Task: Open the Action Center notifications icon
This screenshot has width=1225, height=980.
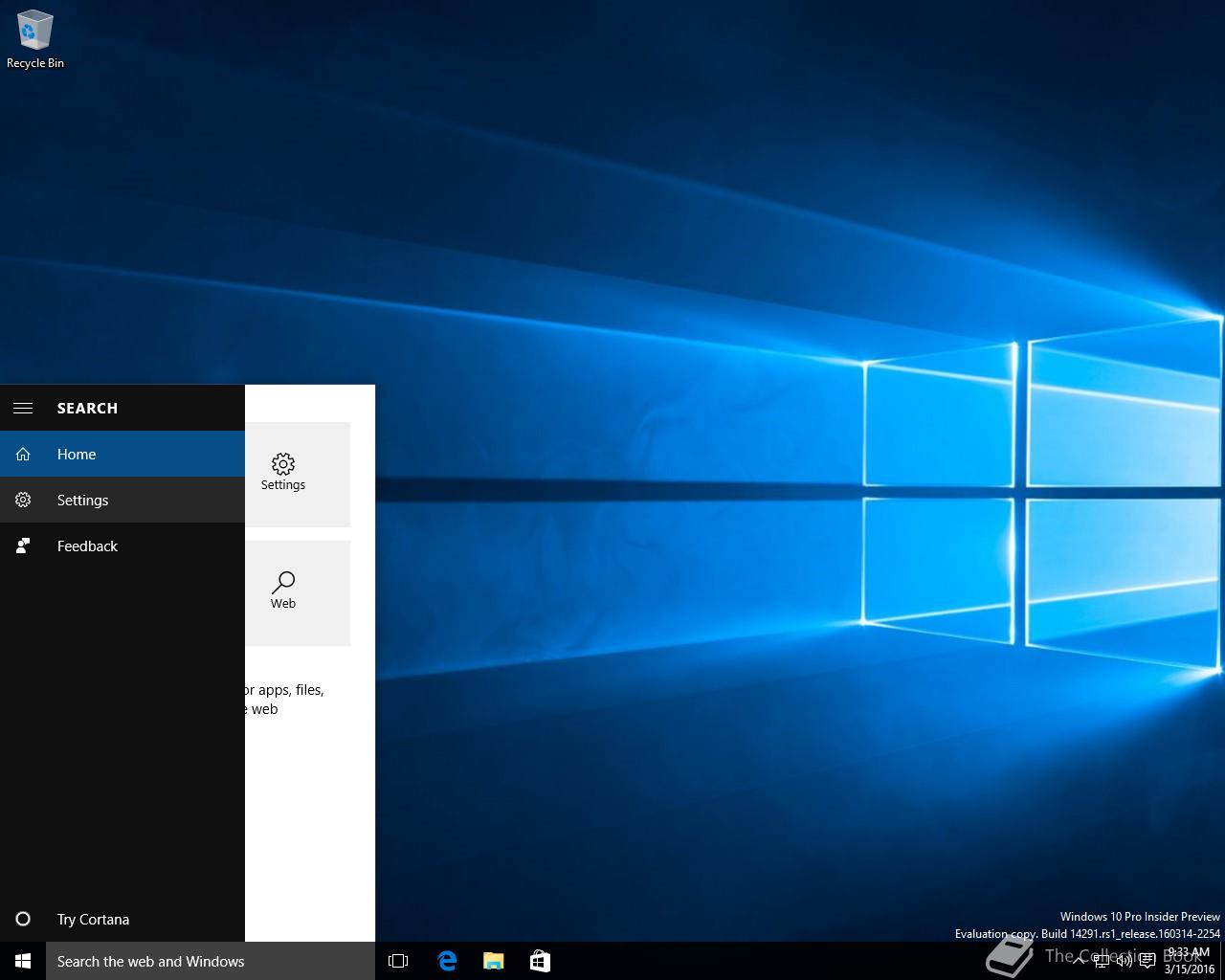Action: pos(1147,962)
